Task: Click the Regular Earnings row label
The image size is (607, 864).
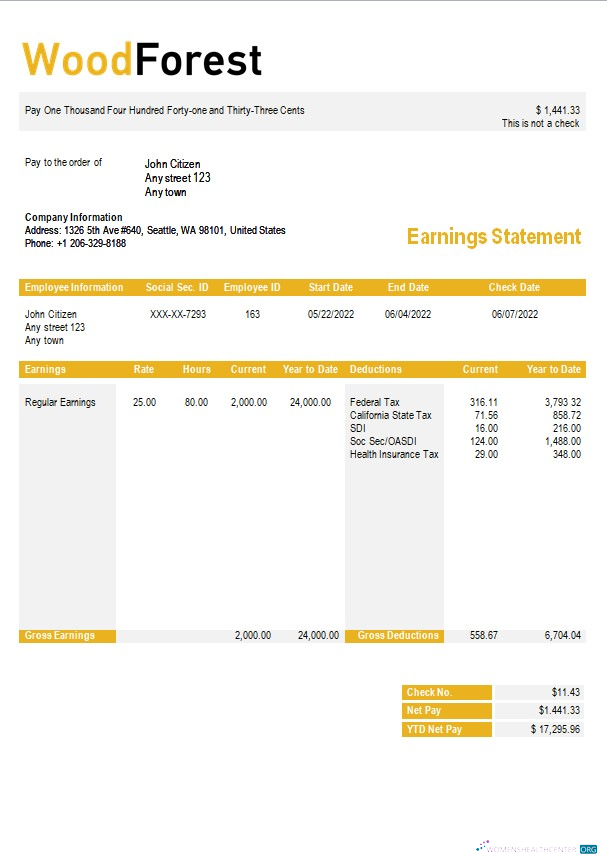Action: tap(60, 402)
